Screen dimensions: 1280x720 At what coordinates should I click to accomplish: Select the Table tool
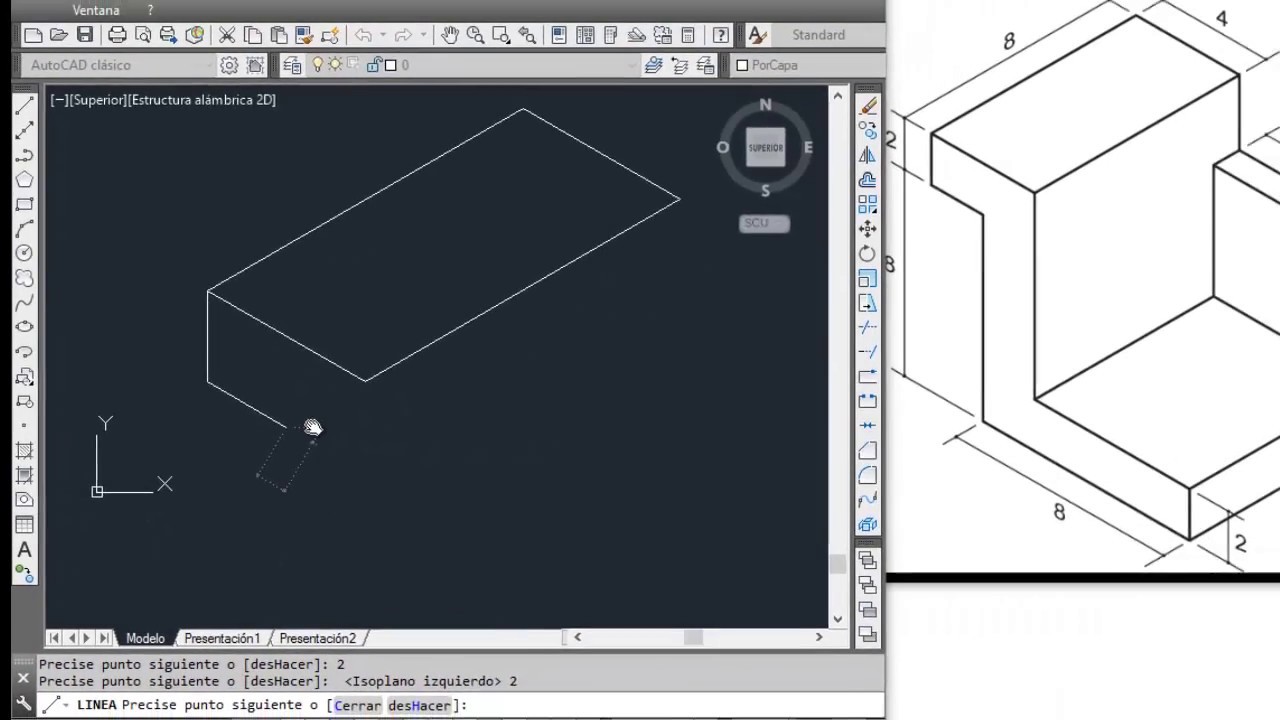(25, 525)
